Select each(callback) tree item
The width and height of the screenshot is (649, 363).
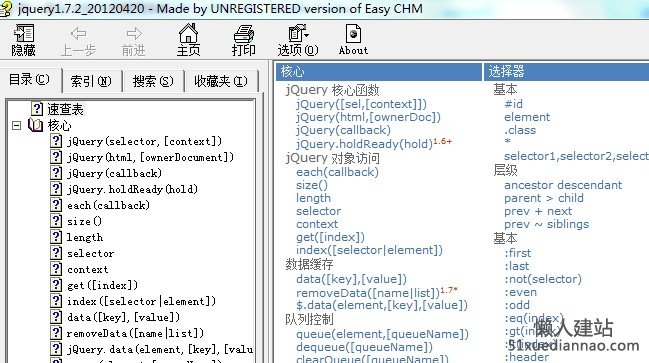[x=108, y=205]
